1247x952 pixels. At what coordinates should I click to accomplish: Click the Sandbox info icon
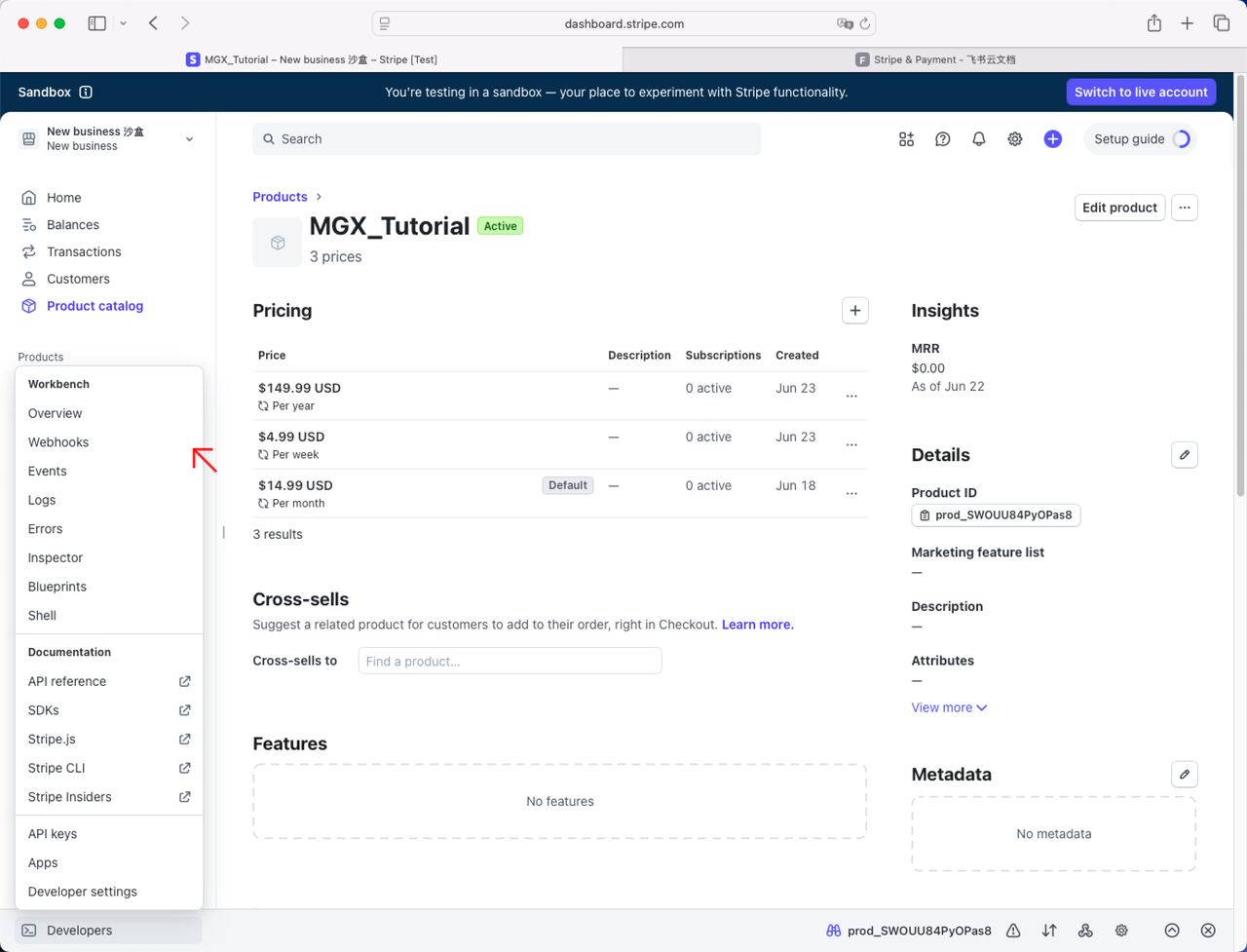86,93
